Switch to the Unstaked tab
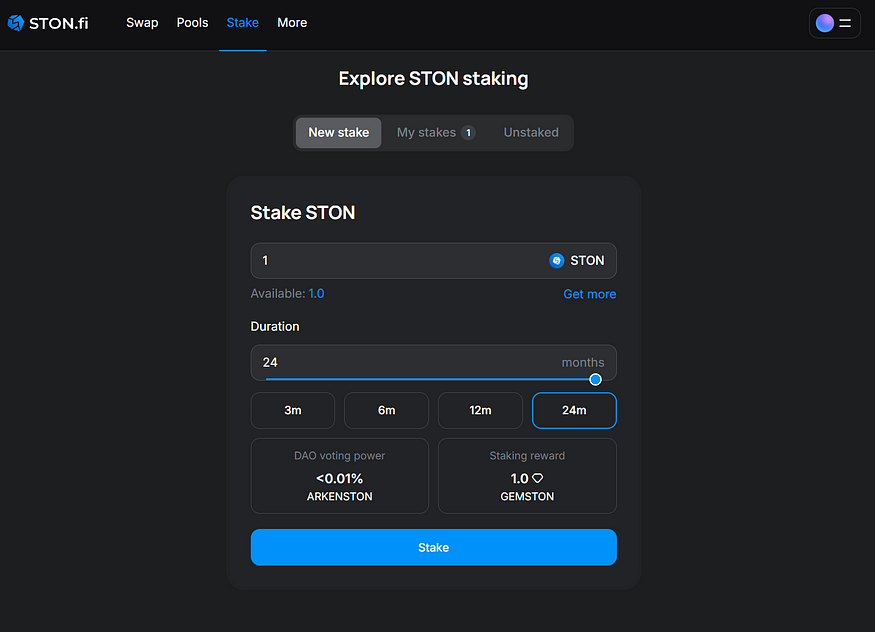This screenshot has width=875, height=632. 531,133
